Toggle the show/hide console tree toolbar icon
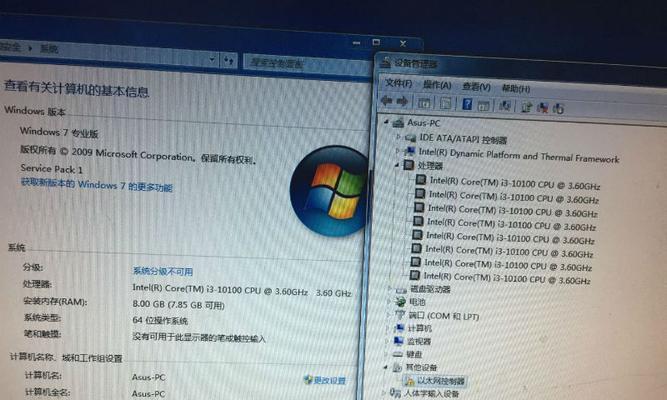 [424, 103]
